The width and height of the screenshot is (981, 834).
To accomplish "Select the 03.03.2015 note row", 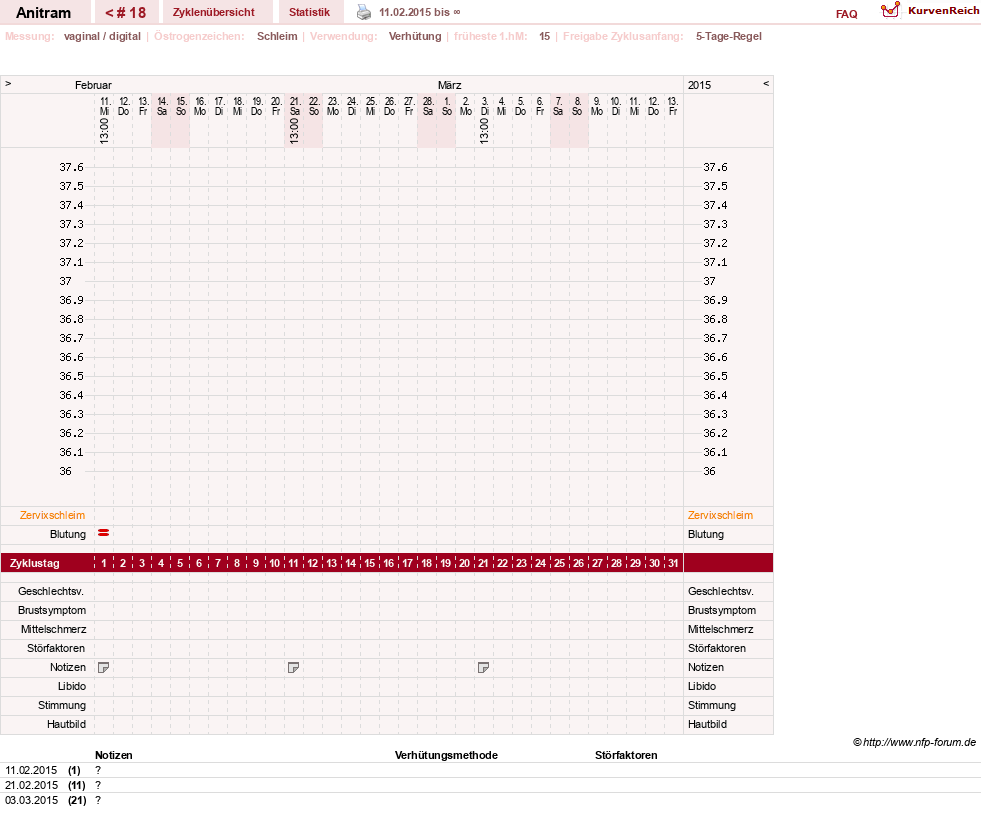I will tap(490, 800).
